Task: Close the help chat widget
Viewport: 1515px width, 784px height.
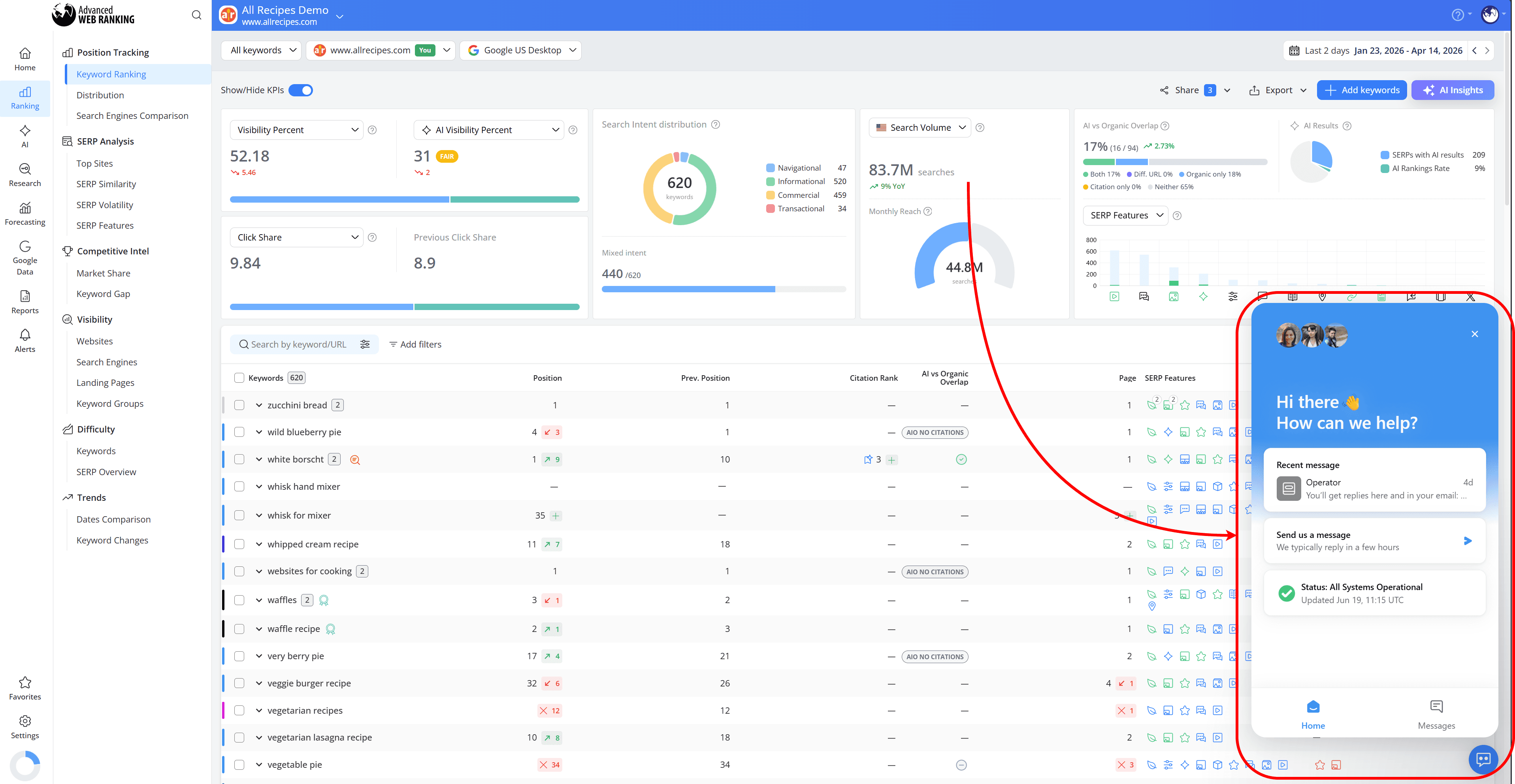Action: 1474,334
